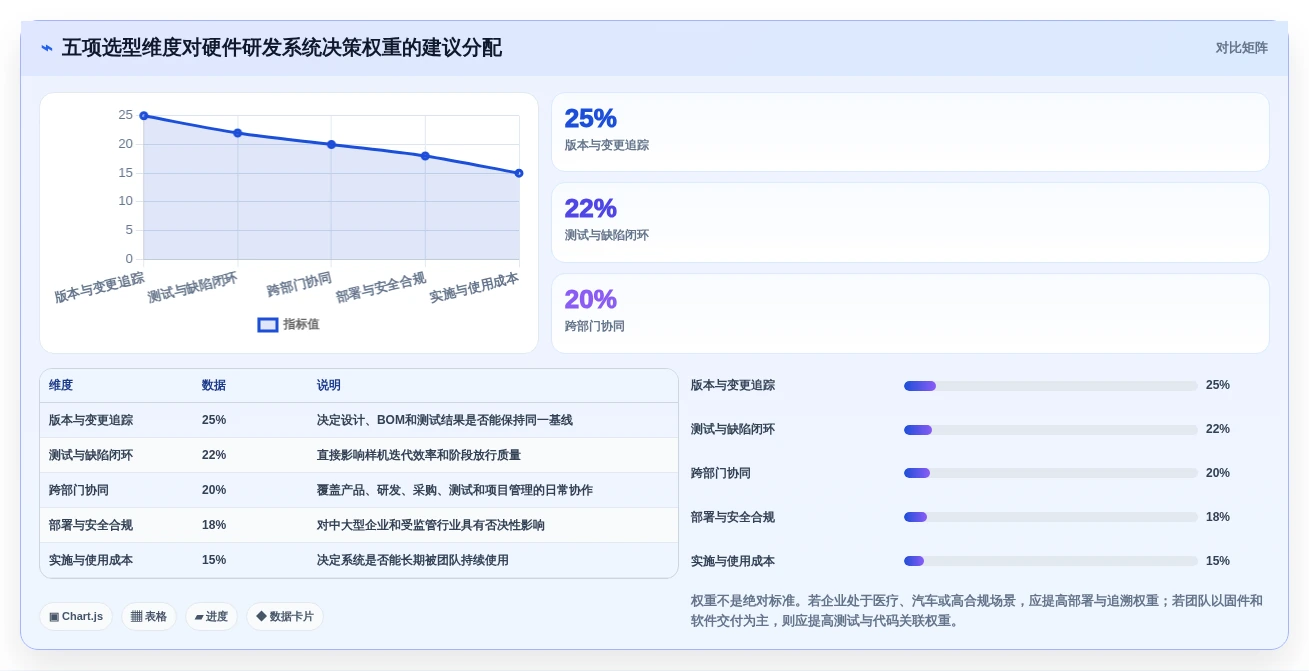The image size is (1309, 671).
Task: Click table cell 部署与安全合规
Action: coord(91,525)
